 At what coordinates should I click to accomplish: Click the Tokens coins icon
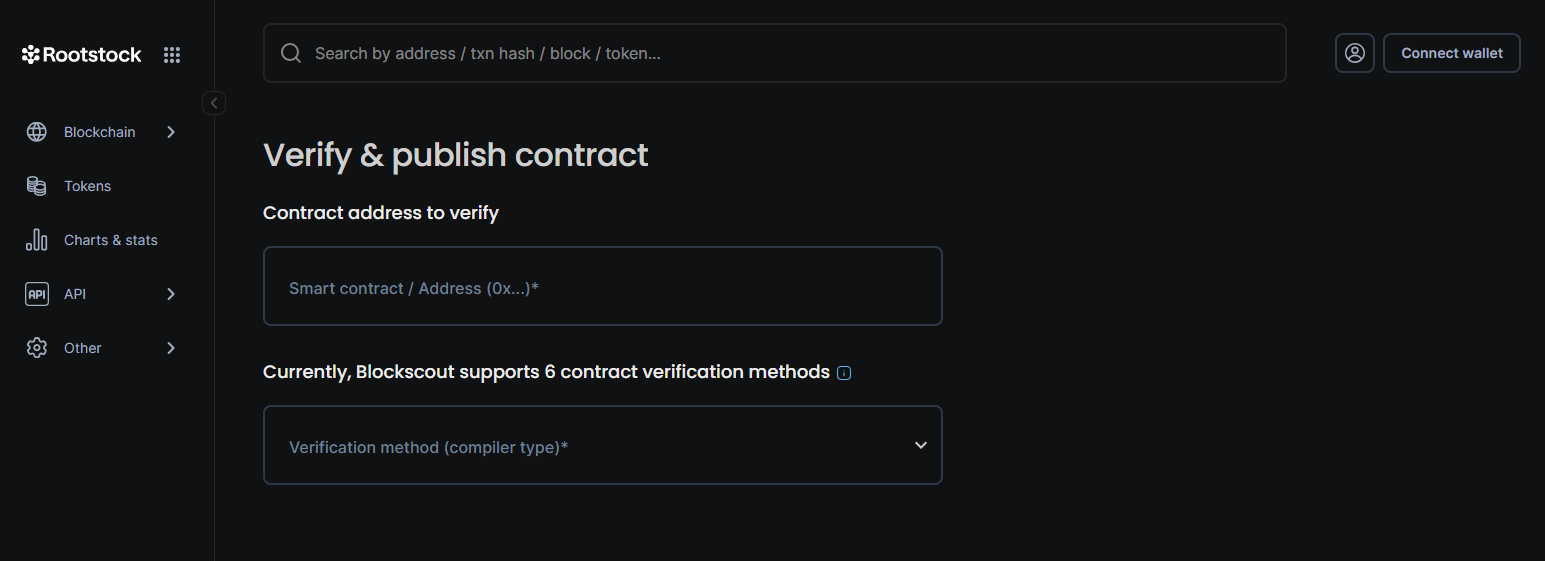tap(37, 186)
